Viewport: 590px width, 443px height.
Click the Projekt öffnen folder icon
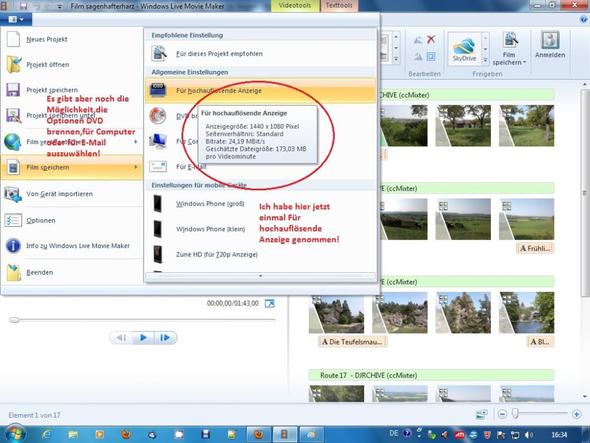click(x=14, y=64)
